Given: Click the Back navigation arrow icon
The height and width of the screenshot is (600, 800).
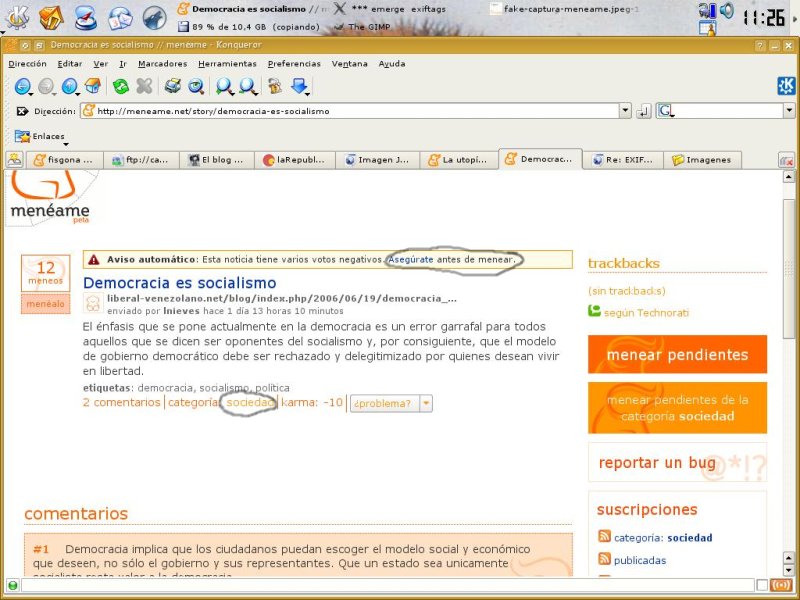Looking at the screenshot, I should 22,87.
